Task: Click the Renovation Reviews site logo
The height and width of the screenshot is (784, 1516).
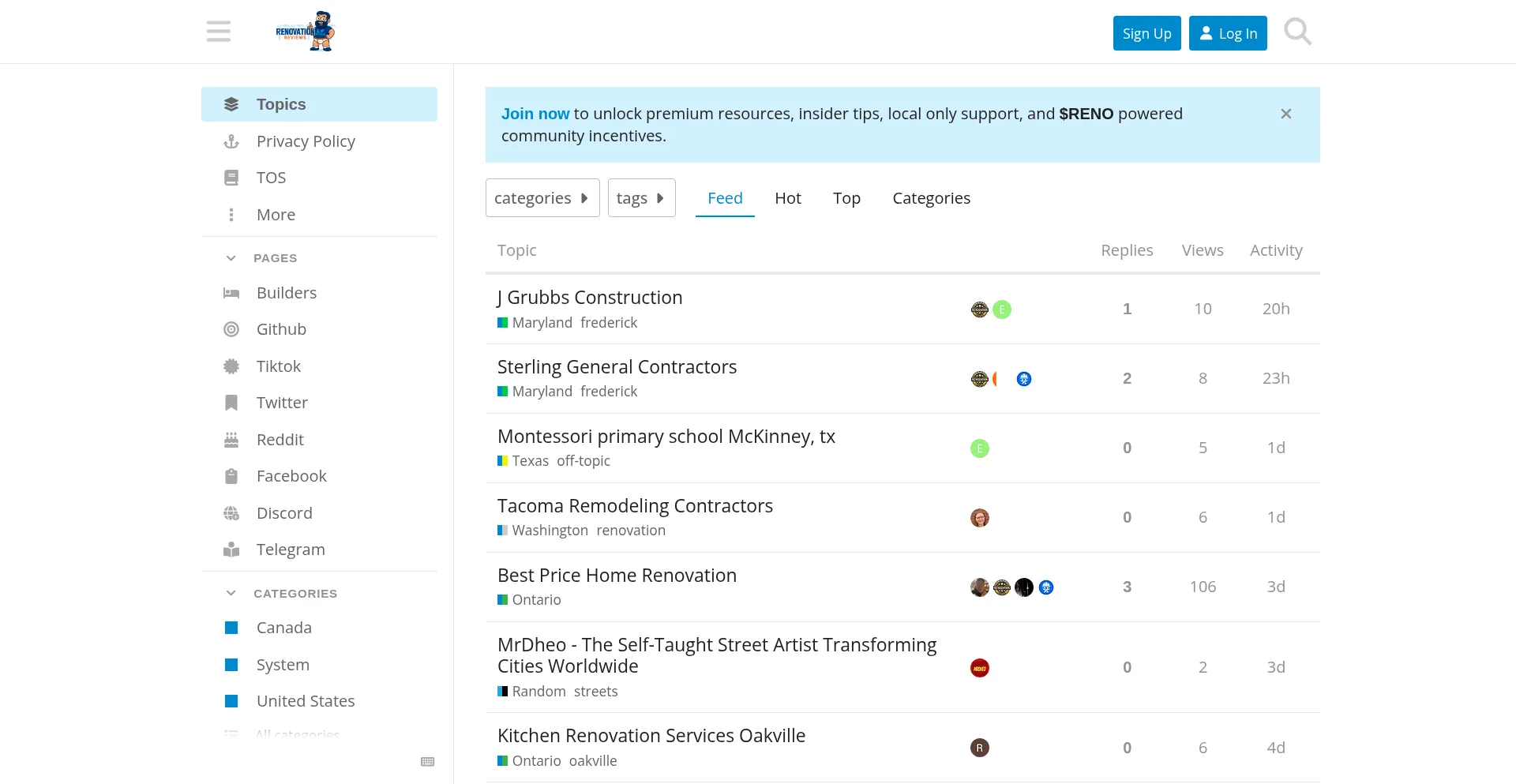Action: [306, 32]
